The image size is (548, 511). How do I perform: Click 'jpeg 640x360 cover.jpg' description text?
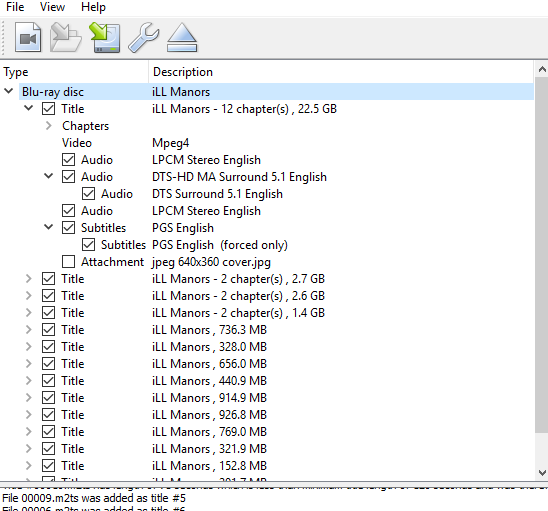click(x=211, y=262)
